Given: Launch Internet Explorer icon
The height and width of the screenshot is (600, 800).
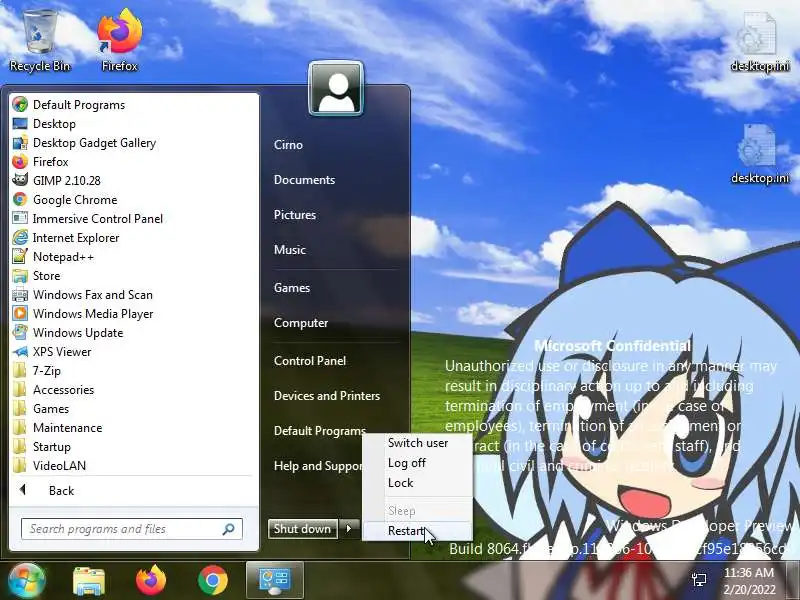Looking at the screenshot, I should point(20,238).
